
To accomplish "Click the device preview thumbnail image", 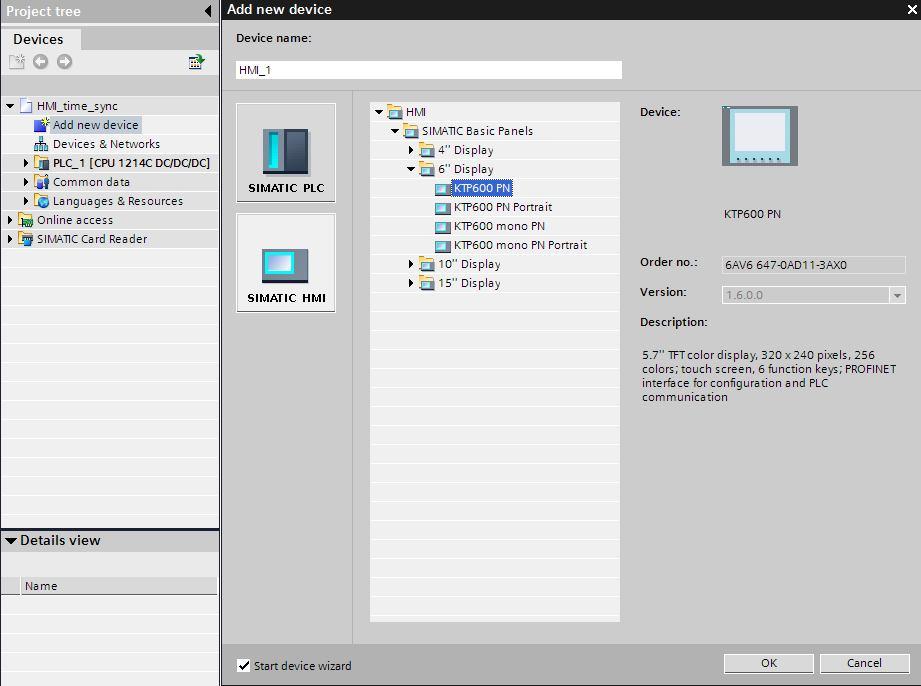I will (759, 136).
